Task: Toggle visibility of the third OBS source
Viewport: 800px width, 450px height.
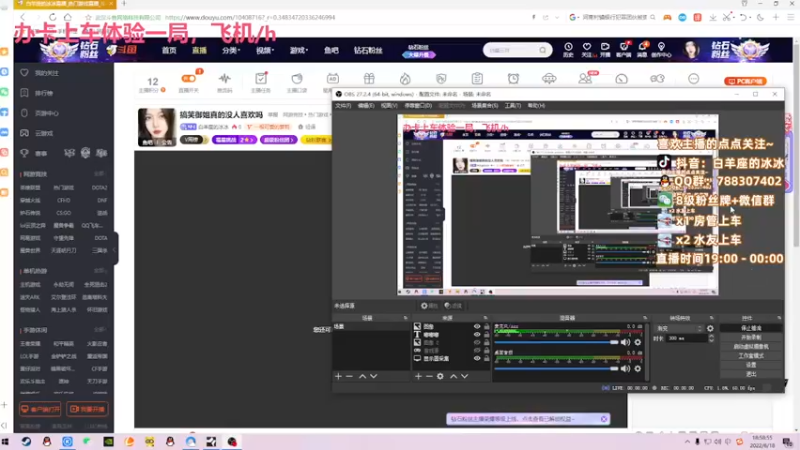Action: coord(477,342)
